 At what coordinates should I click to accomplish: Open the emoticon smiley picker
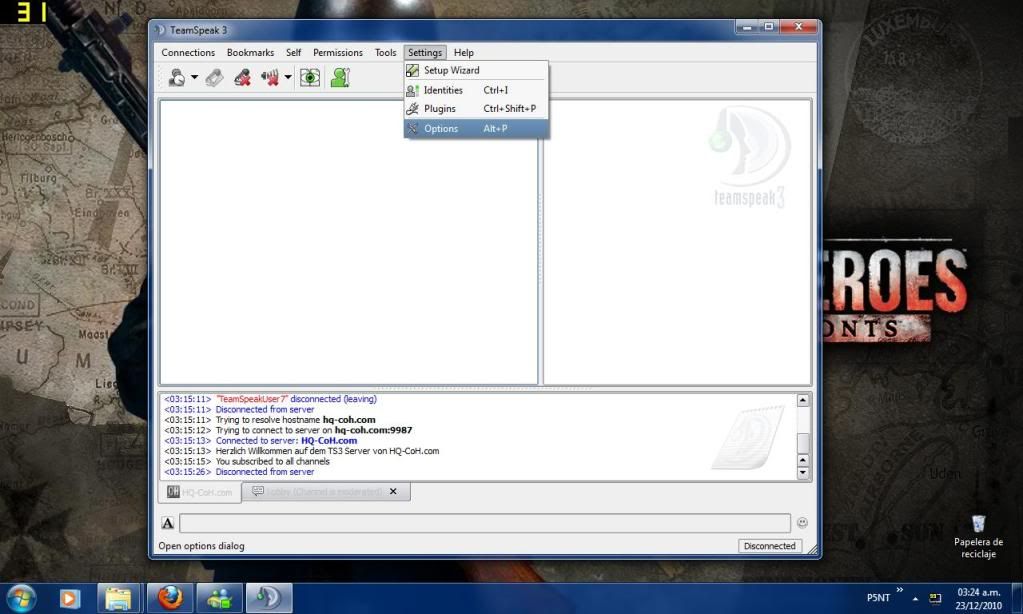(802, 523)
